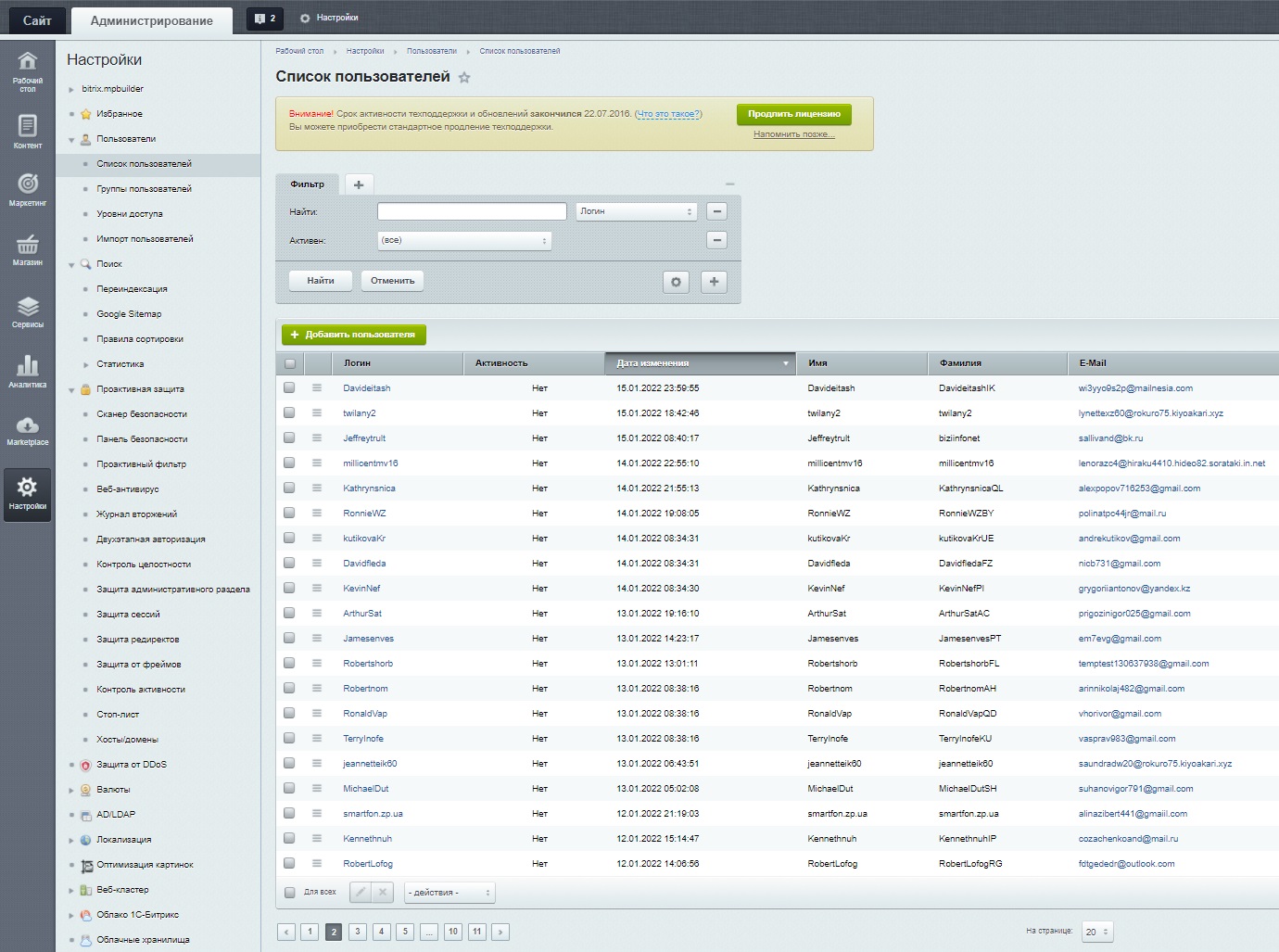Open the Аналитика sidebar section
Viewport: 1279px width, 952px height.
28,371
